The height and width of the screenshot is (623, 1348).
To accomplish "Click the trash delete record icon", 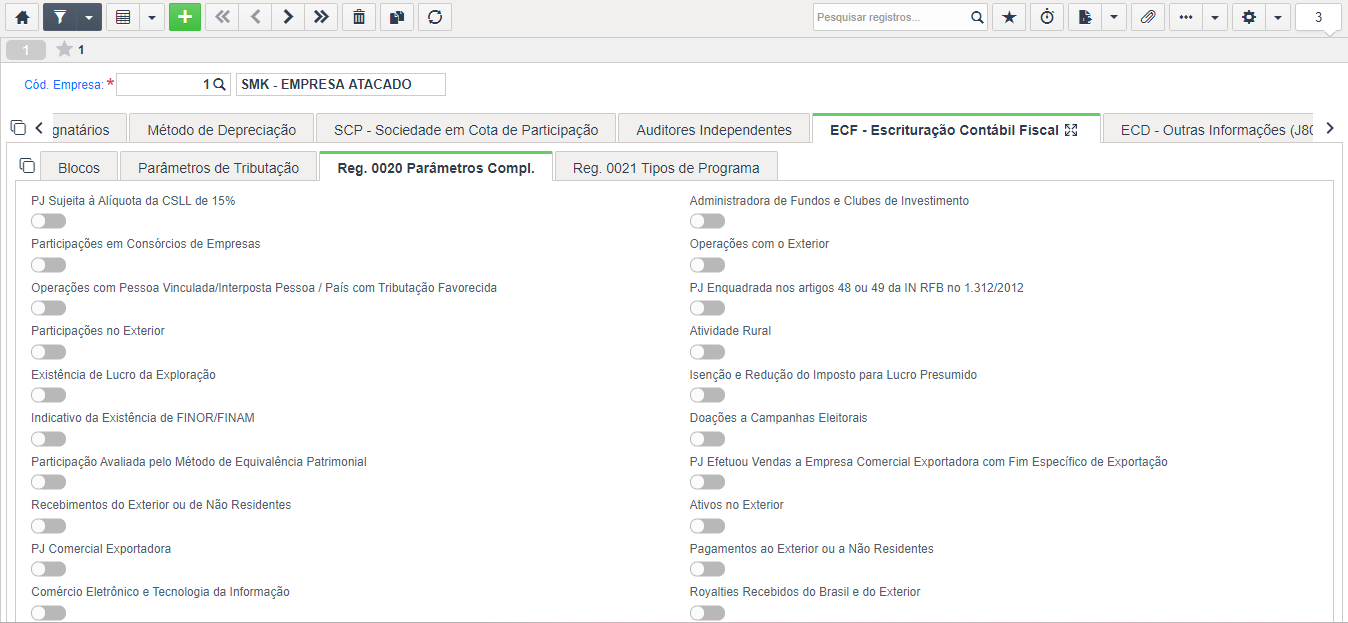I will pyautogui.click(x=359, y=17).
